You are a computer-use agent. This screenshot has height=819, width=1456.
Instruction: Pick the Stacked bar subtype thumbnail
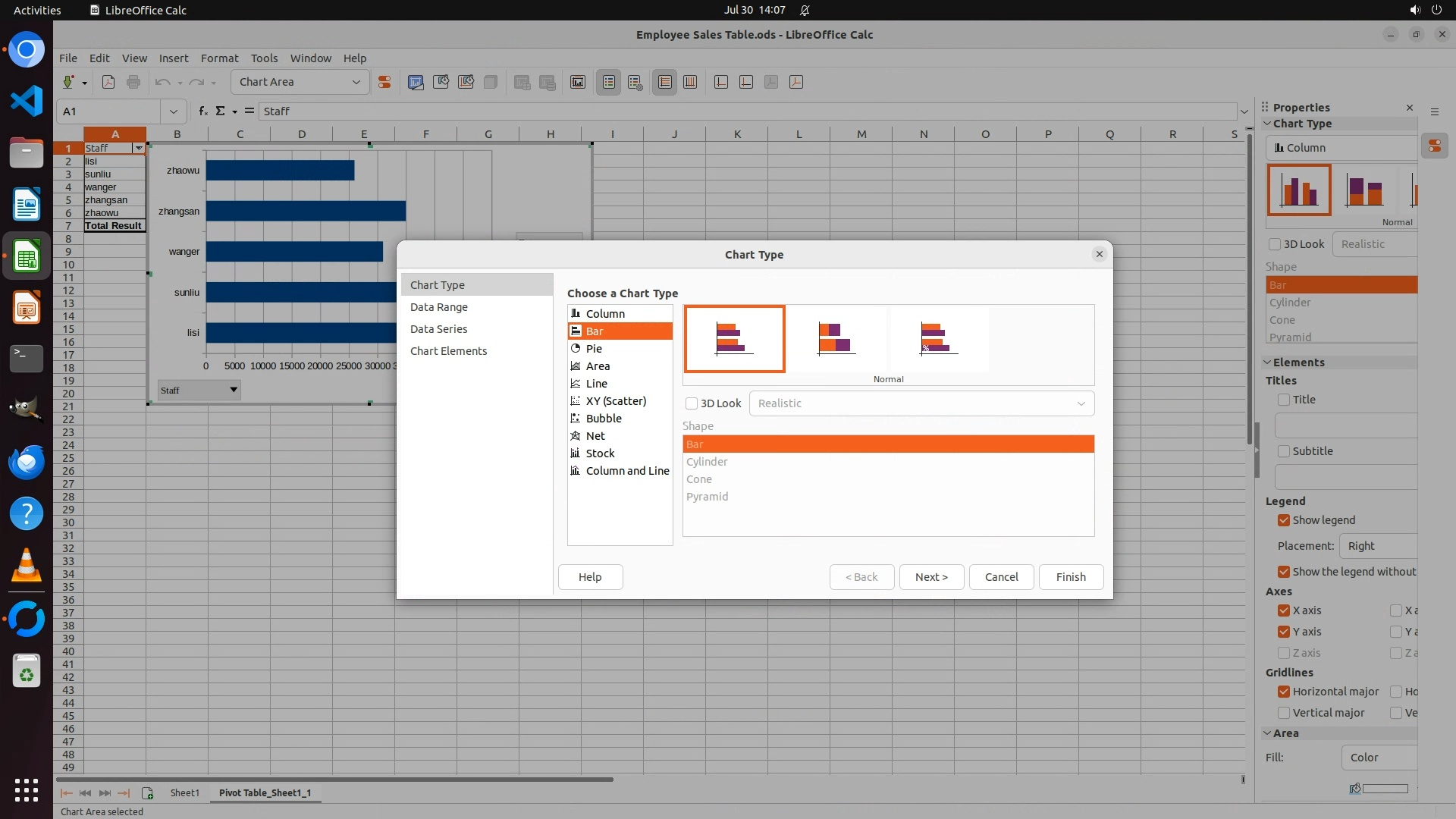coord(836,339)
